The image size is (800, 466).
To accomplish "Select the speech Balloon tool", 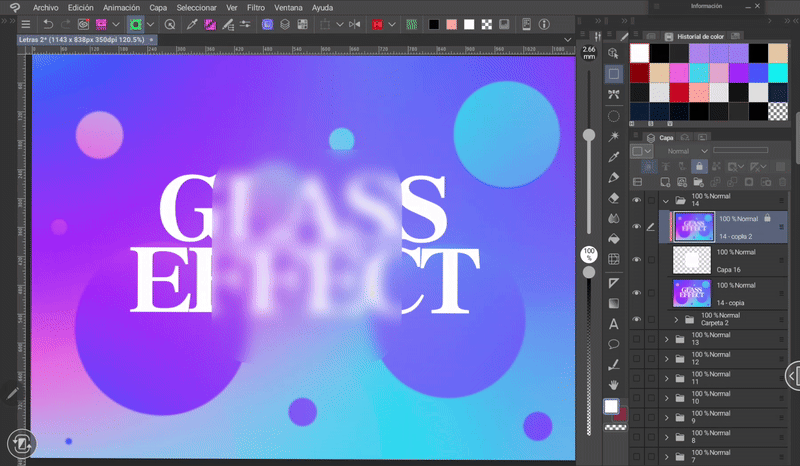I will (x=614, y=345).
